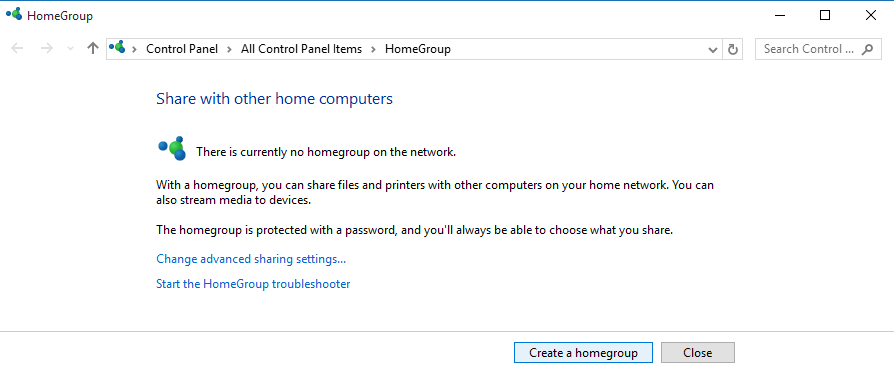Open Change advanced sharing settings link
Screen dimensions: 894x369
click(251, 259)
